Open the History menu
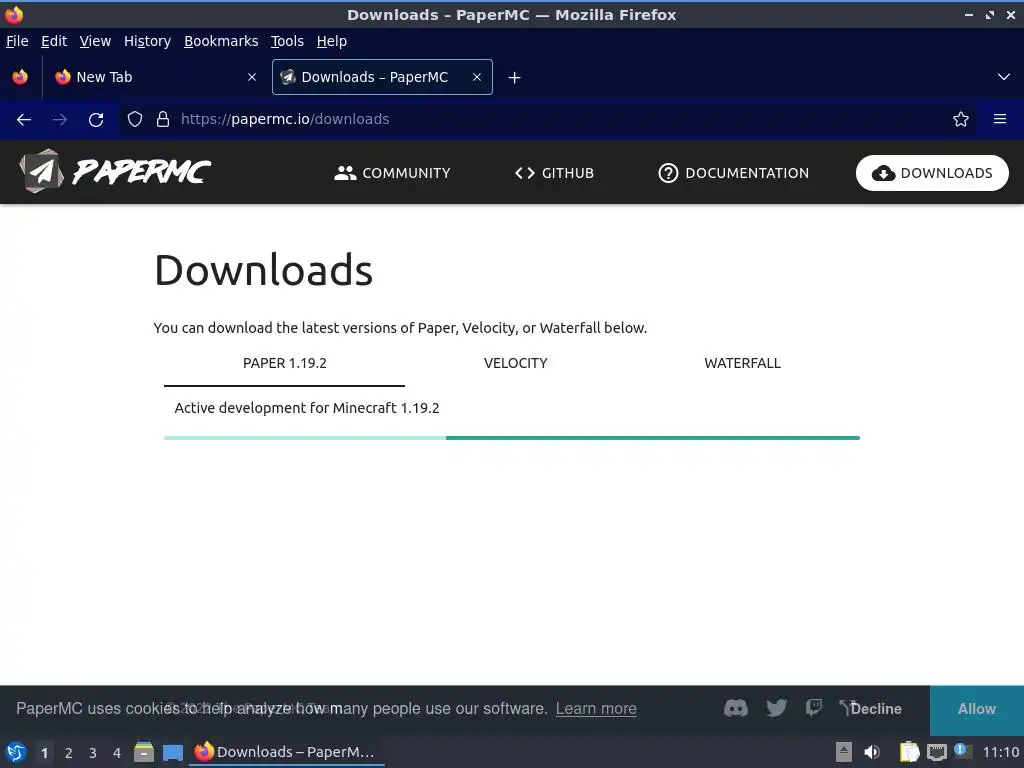Viewport: 1024px width, 768px height. click(x=148, y=41)
